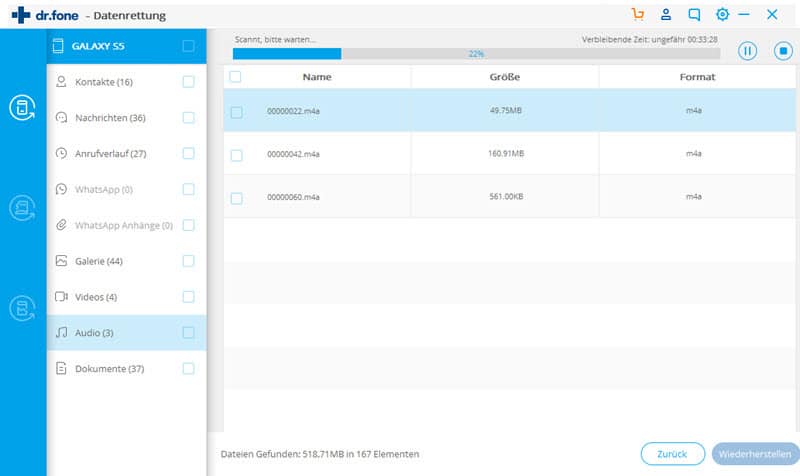Image resolution: width=800 pixels, height=476 pixels.
Task: Click the scan progress bar
Action: coord(475,54)
